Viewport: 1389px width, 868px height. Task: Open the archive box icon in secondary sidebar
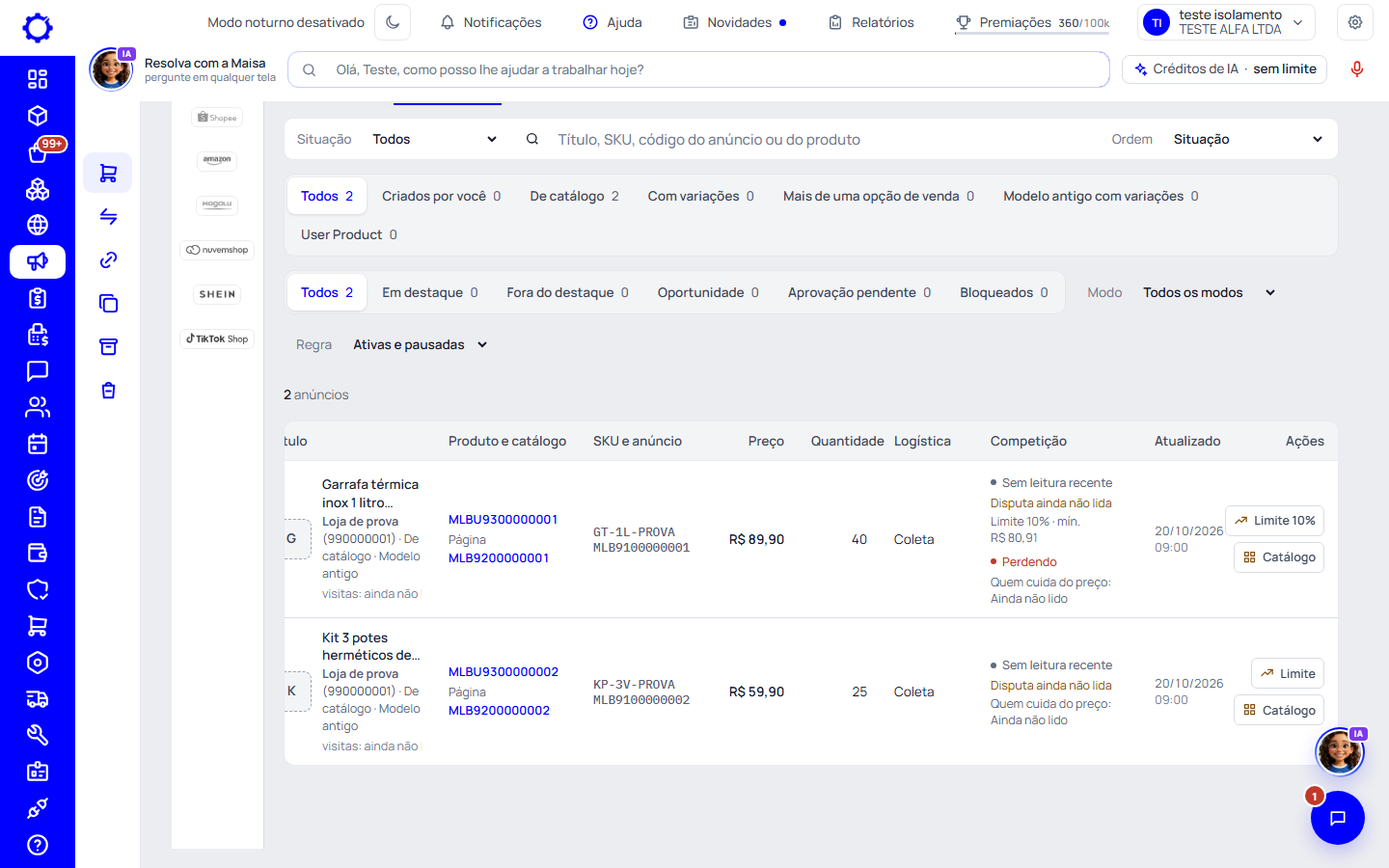pos(108,347)
